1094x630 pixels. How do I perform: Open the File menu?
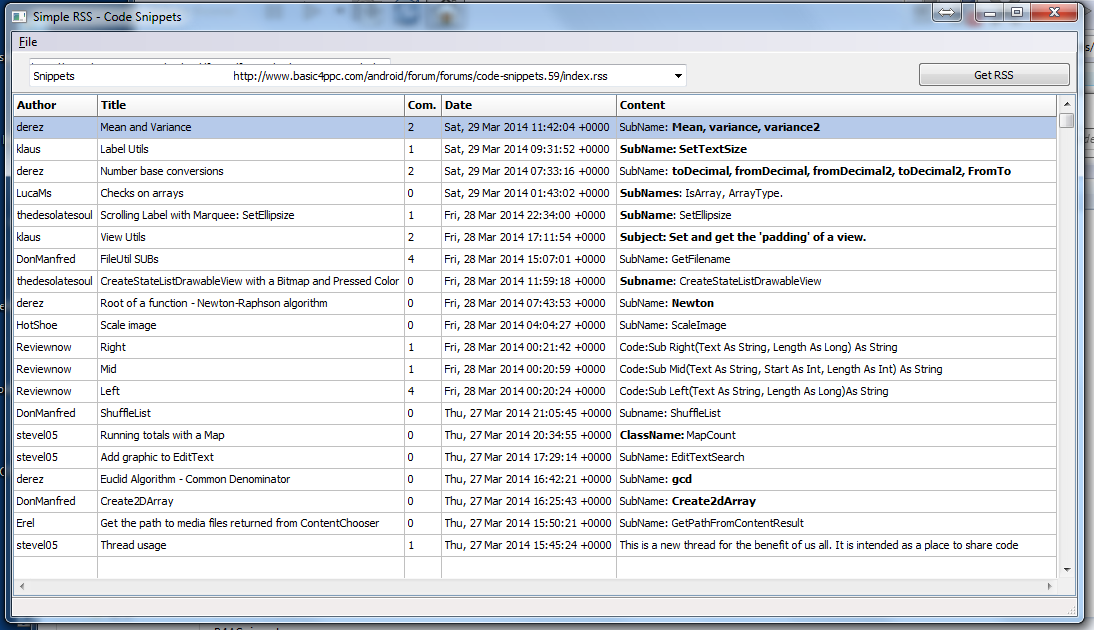27,42
